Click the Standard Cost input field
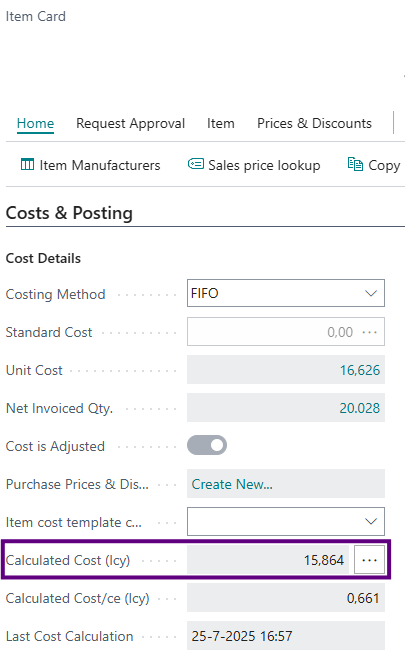 286,331
